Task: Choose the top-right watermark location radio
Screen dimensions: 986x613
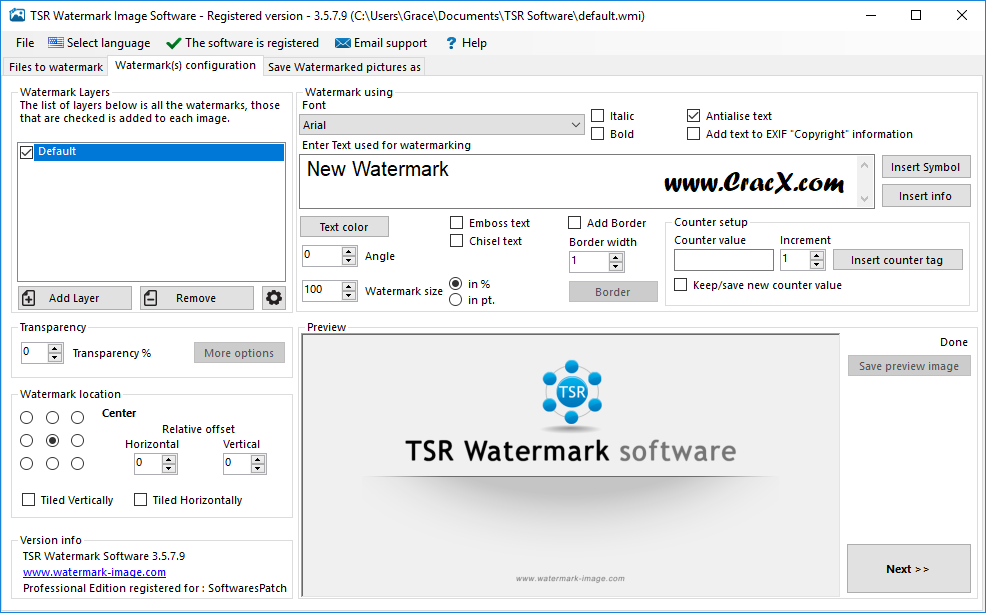Action: [x=77, y=417]
